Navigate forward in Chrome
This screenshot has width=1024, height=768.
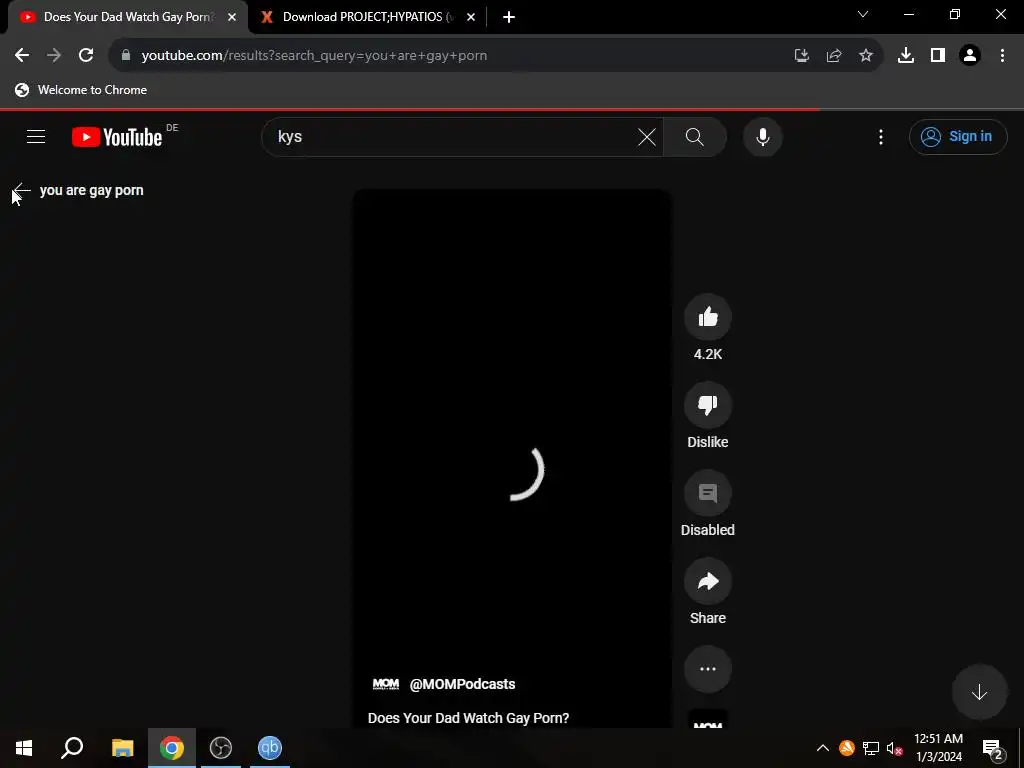[x=54, y=55]
